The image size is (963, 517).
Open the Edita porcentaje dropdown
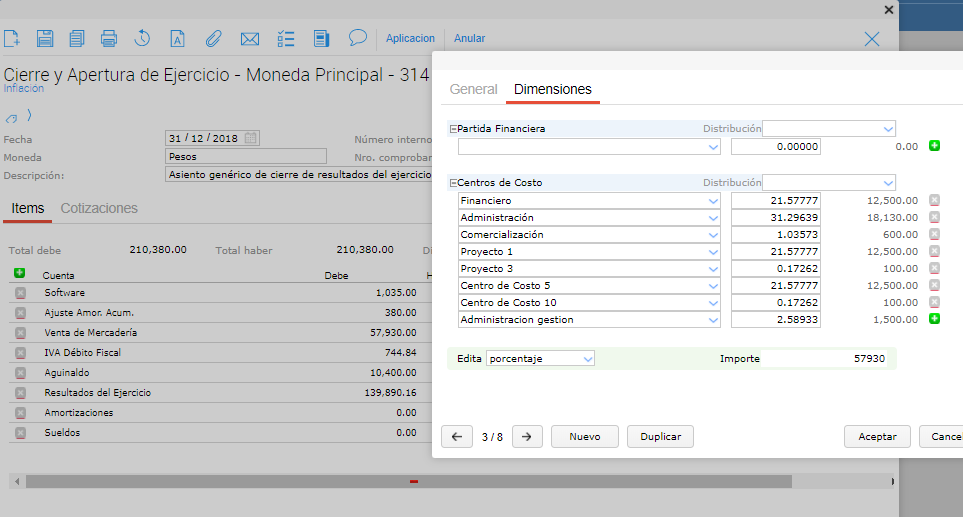[587, 358]
